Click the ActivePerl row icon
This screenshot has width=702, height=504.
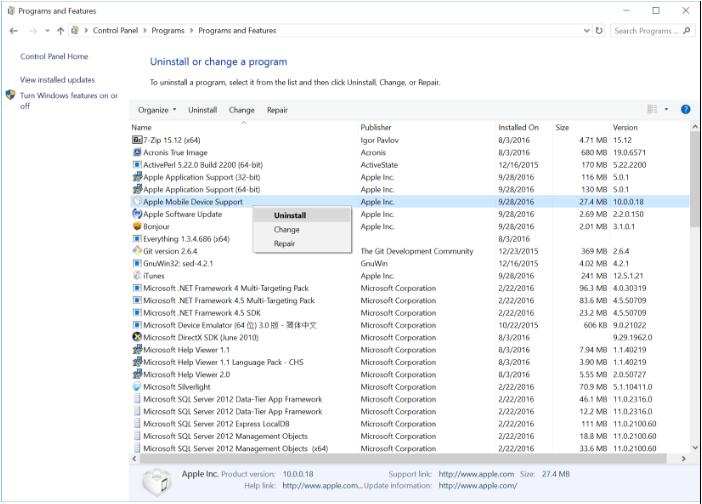(137, 165)
